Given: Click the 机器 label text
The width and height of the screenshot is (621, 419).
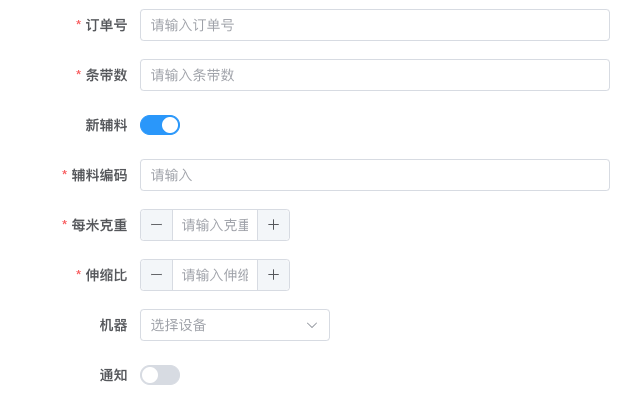Looking at the screenshot, I should click(113, 325).
